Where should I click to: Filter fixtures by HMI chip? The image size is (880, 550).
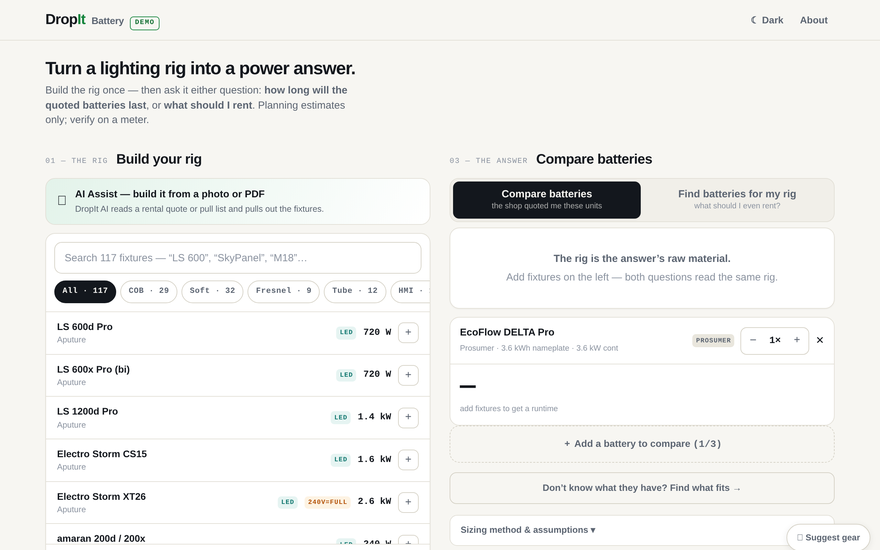410,291
